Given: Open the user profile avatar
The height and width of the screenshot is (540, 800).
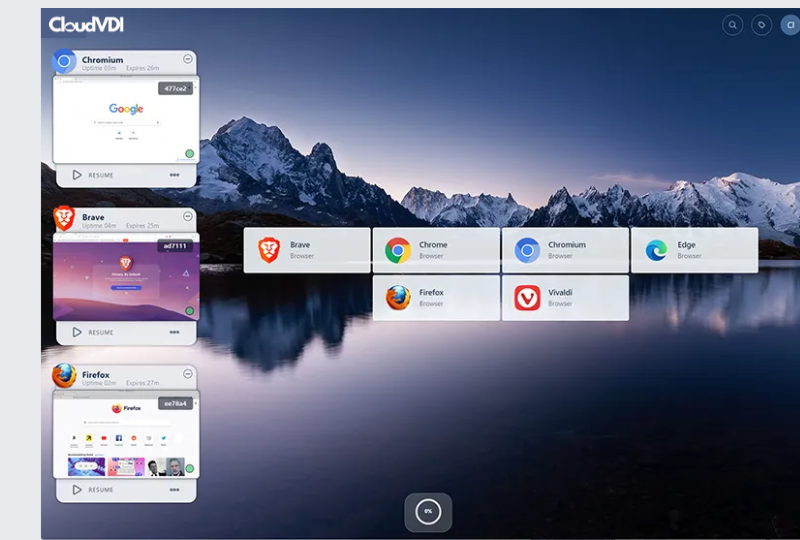Looking at the screenshot, I should 790,24.
